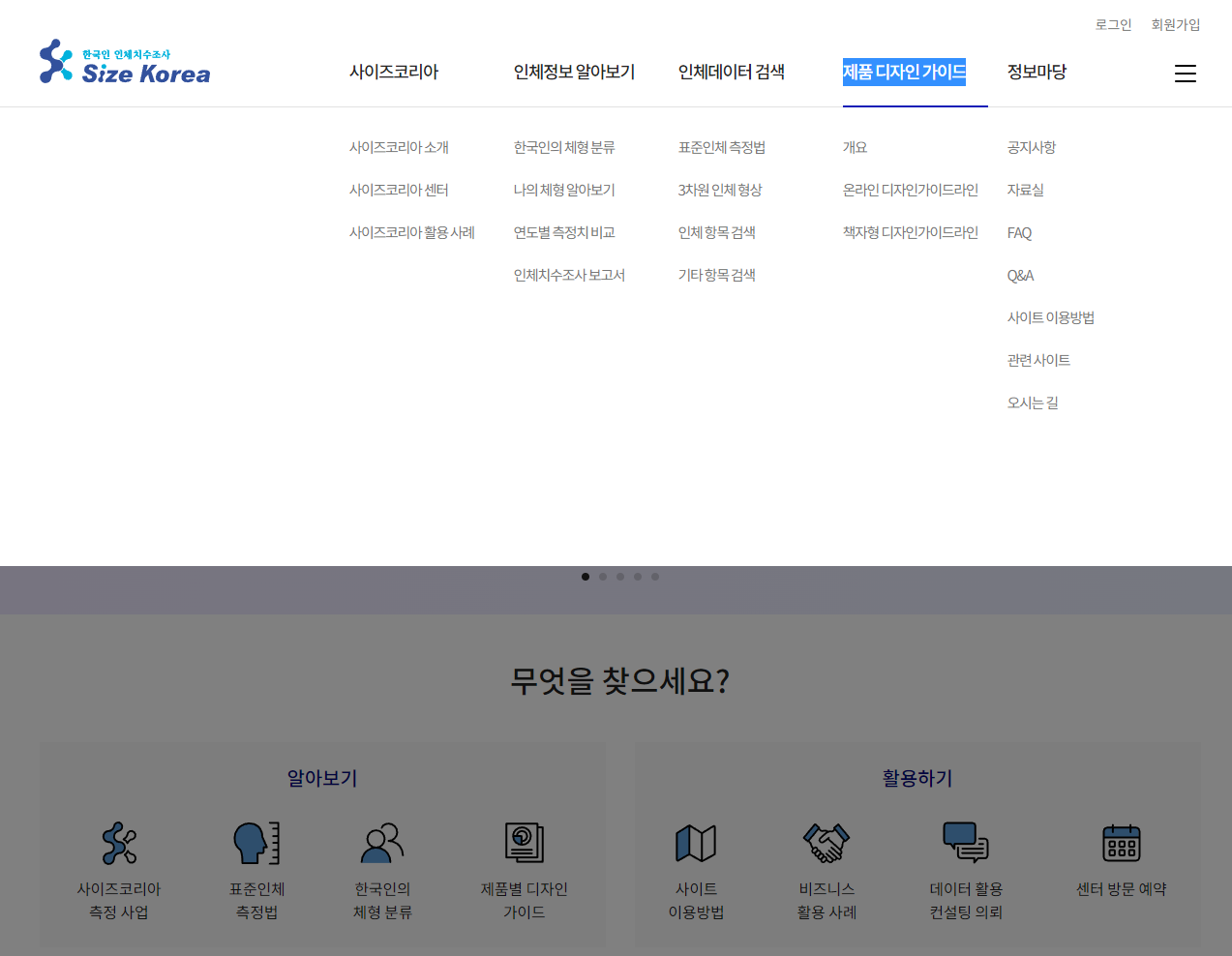Screen dimensions: 1232x956
Task: Choose 공지사항 under 정보마당
Action: coord(1031,148)
